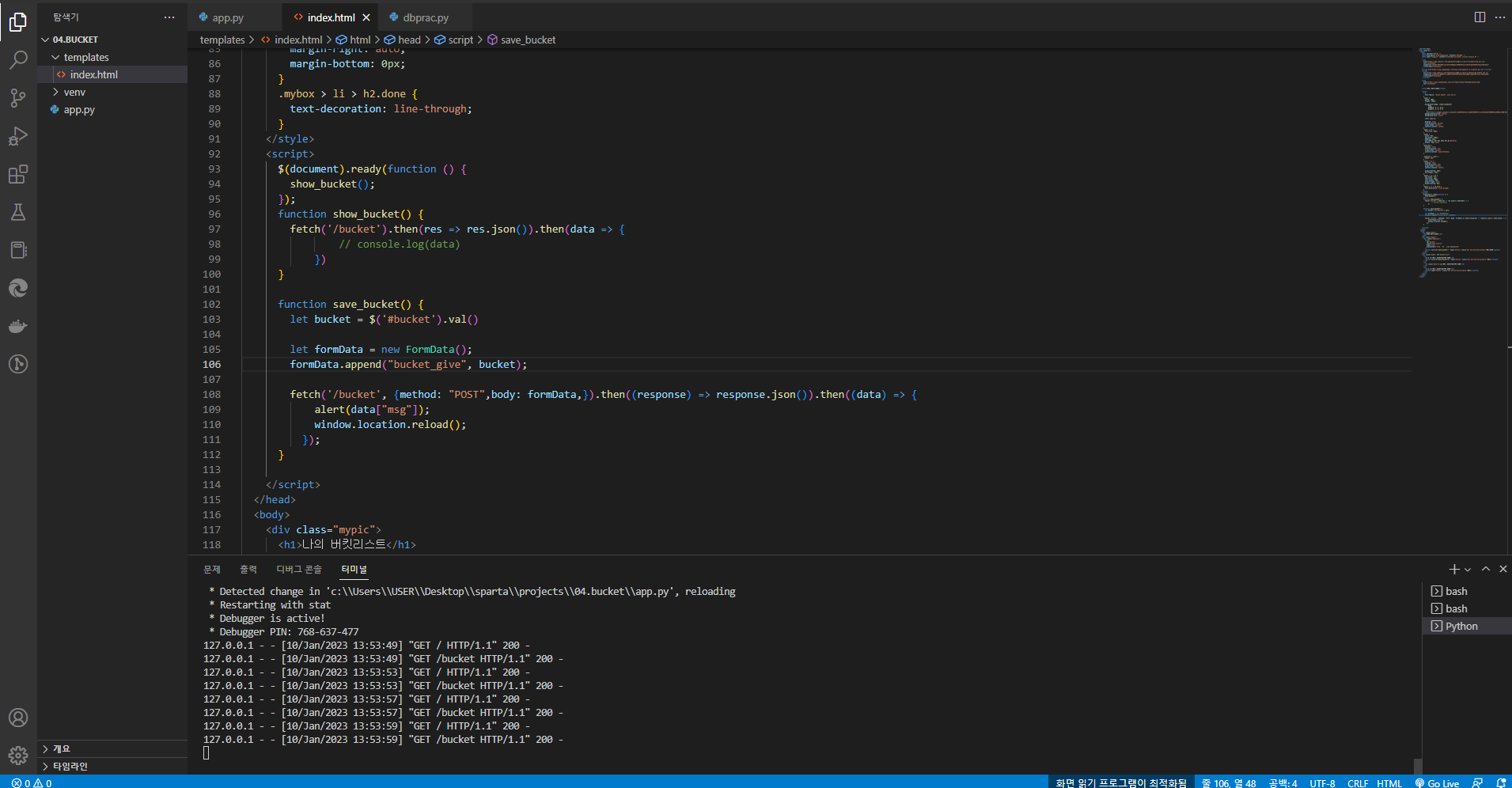The height and width of the screenshot is (788, 1512).
Task: Open the feedback icon in status bar
Action: [1477, 783]
